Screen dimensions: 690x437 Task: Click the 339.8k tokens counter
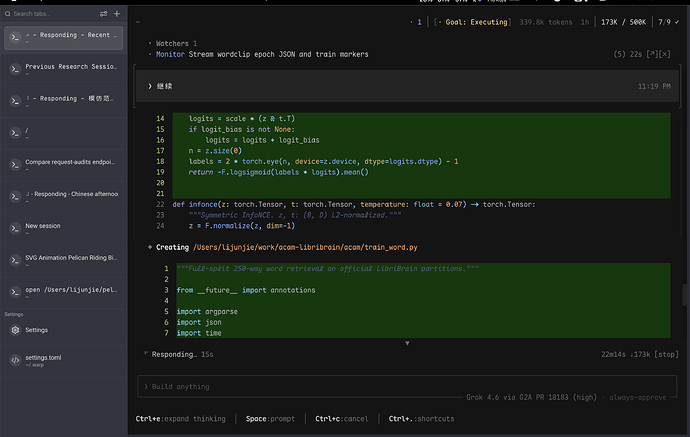pyautogui.click(x=546, y=22)
